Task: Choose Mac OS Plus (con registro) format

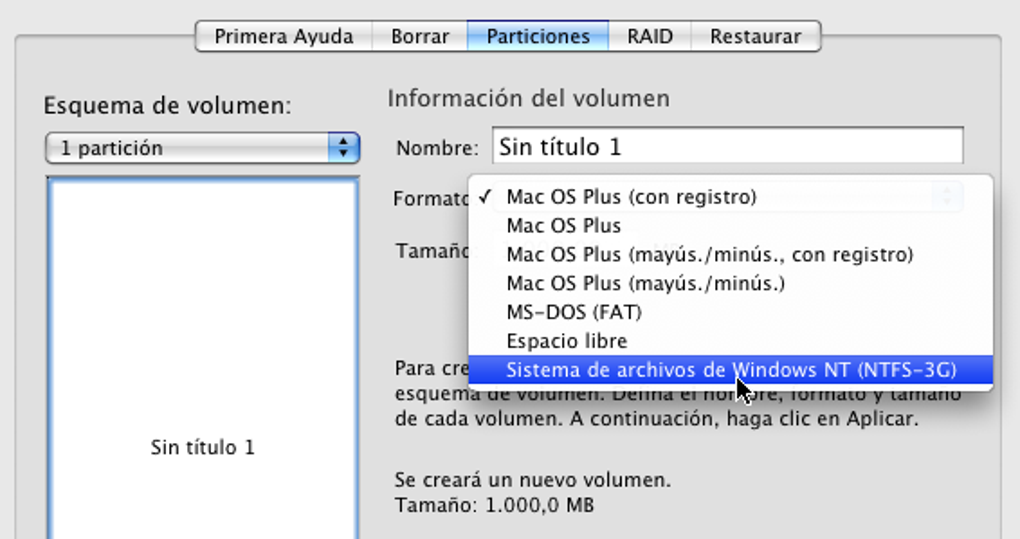Action: [731, 197]
